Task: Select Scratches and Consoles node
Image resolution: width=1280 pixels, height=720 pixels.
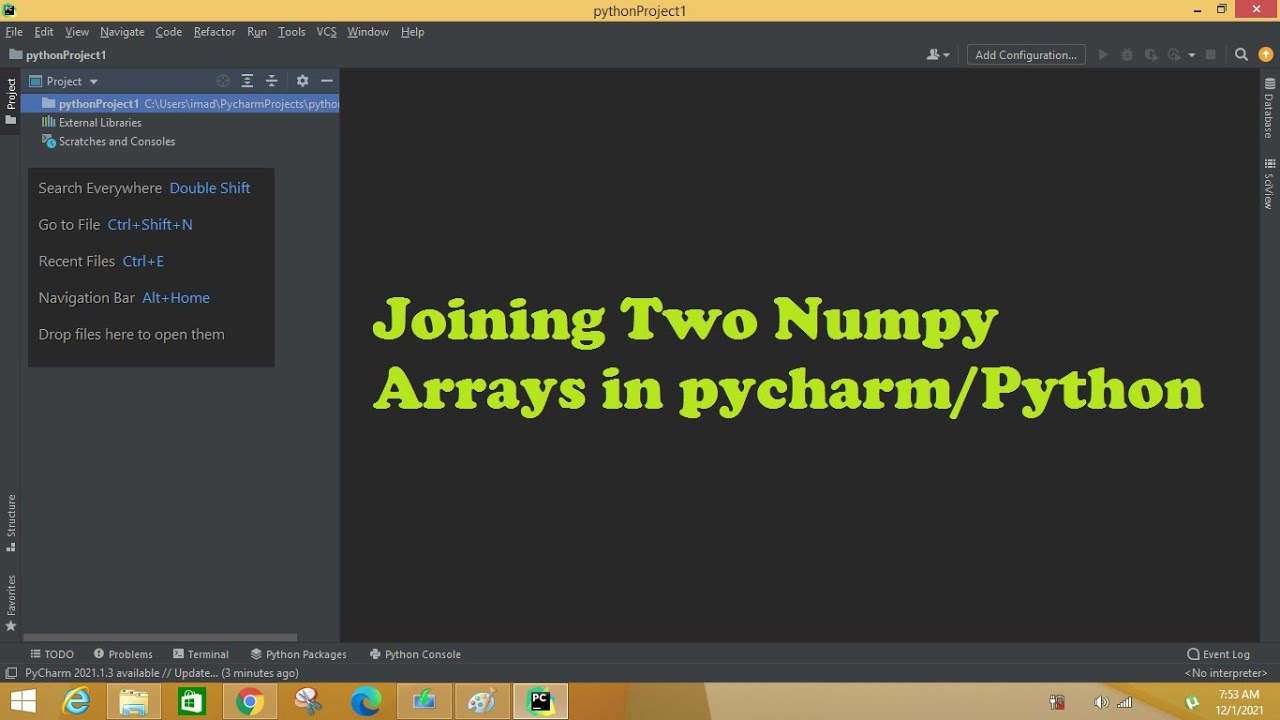Action: (x=116, y=142)
